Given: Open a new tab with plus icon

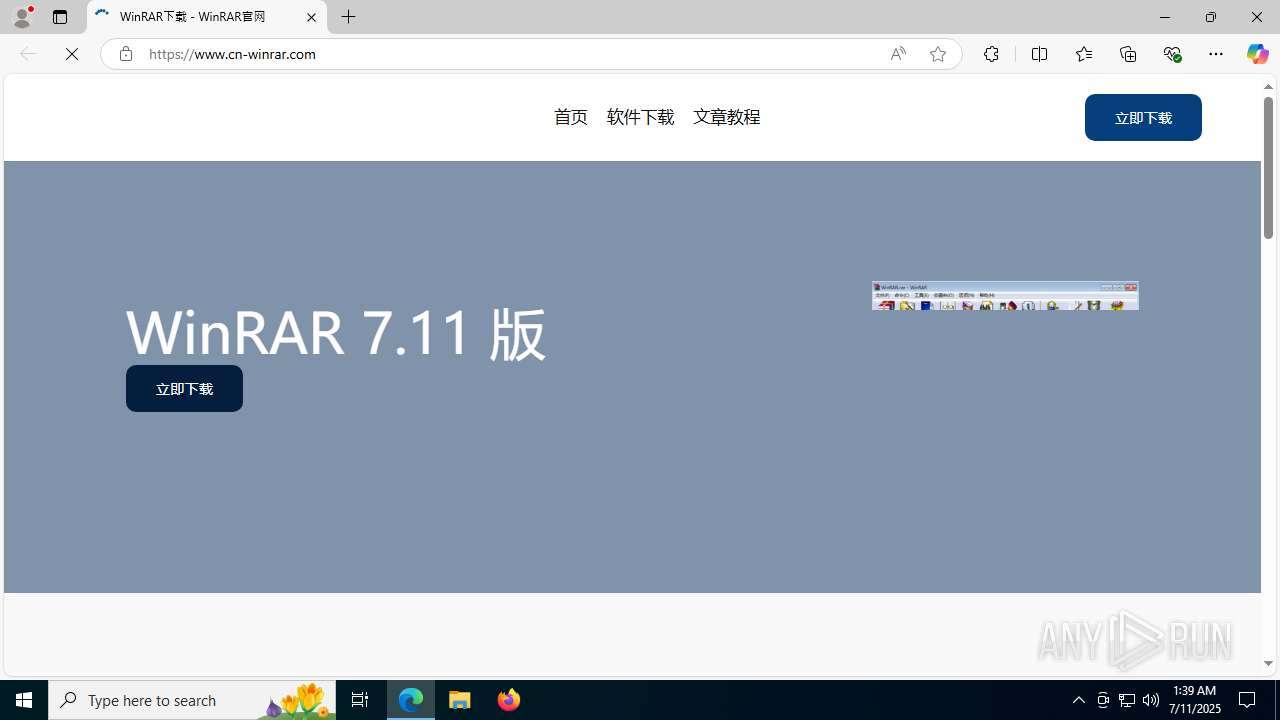Looking at the screenshot, I should click(349, 17).
